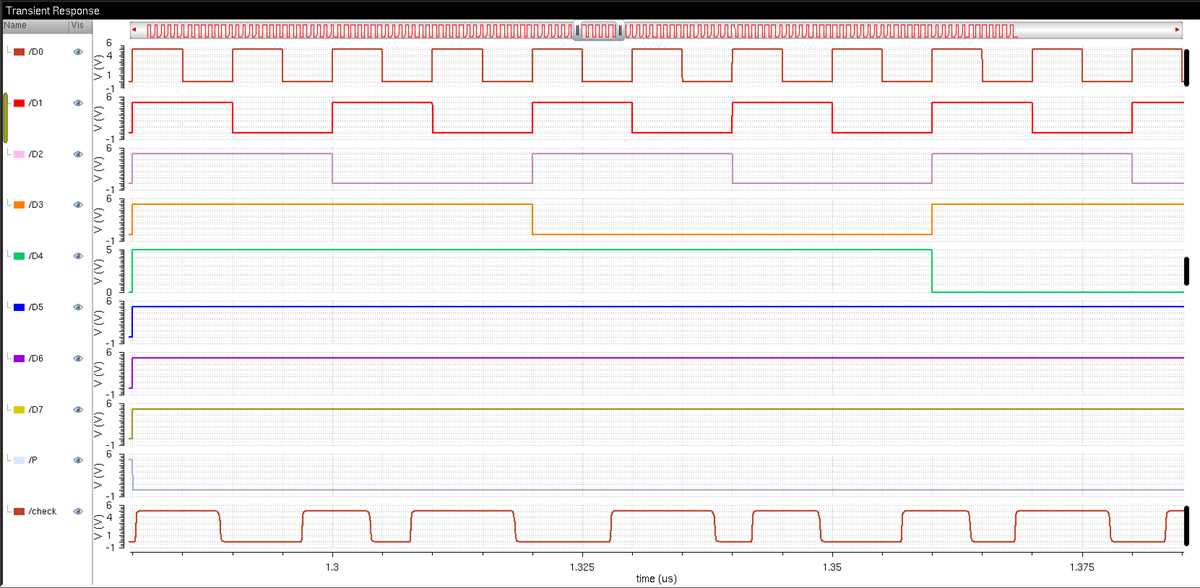Select the /D3 signal name
1200x588 pixels.
pos(36,205)
